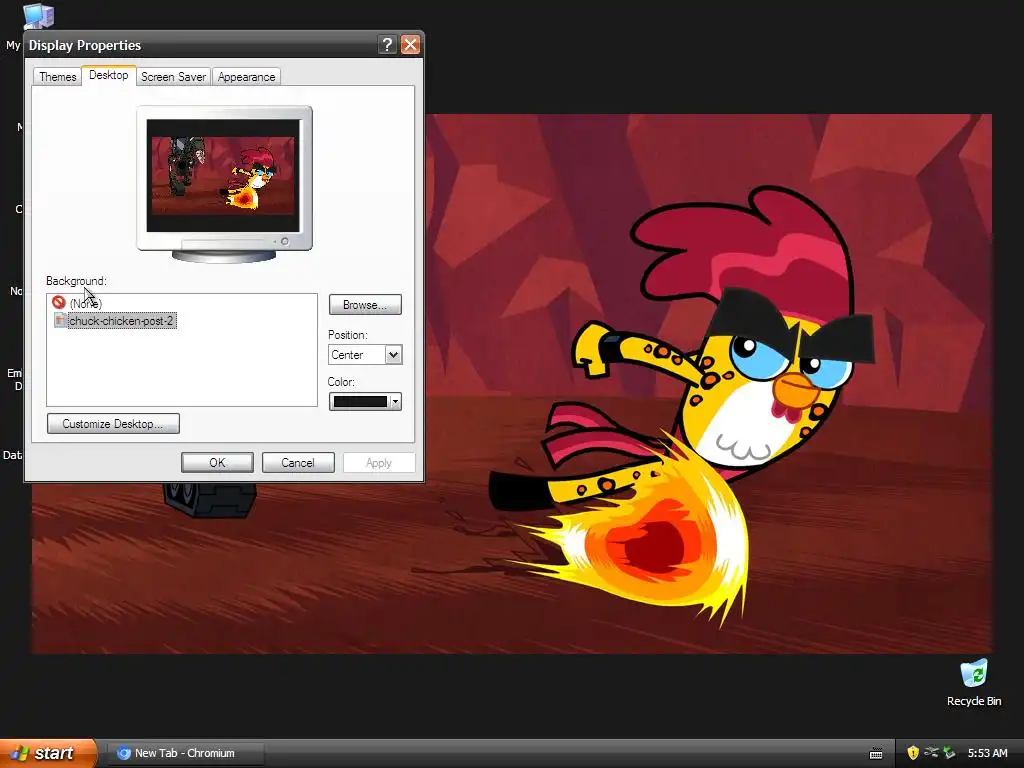The height and width of the screenshot is (768, 1024).
Task: Click the on-screen keyboard taskbar icon
Action: coord(876,754)
